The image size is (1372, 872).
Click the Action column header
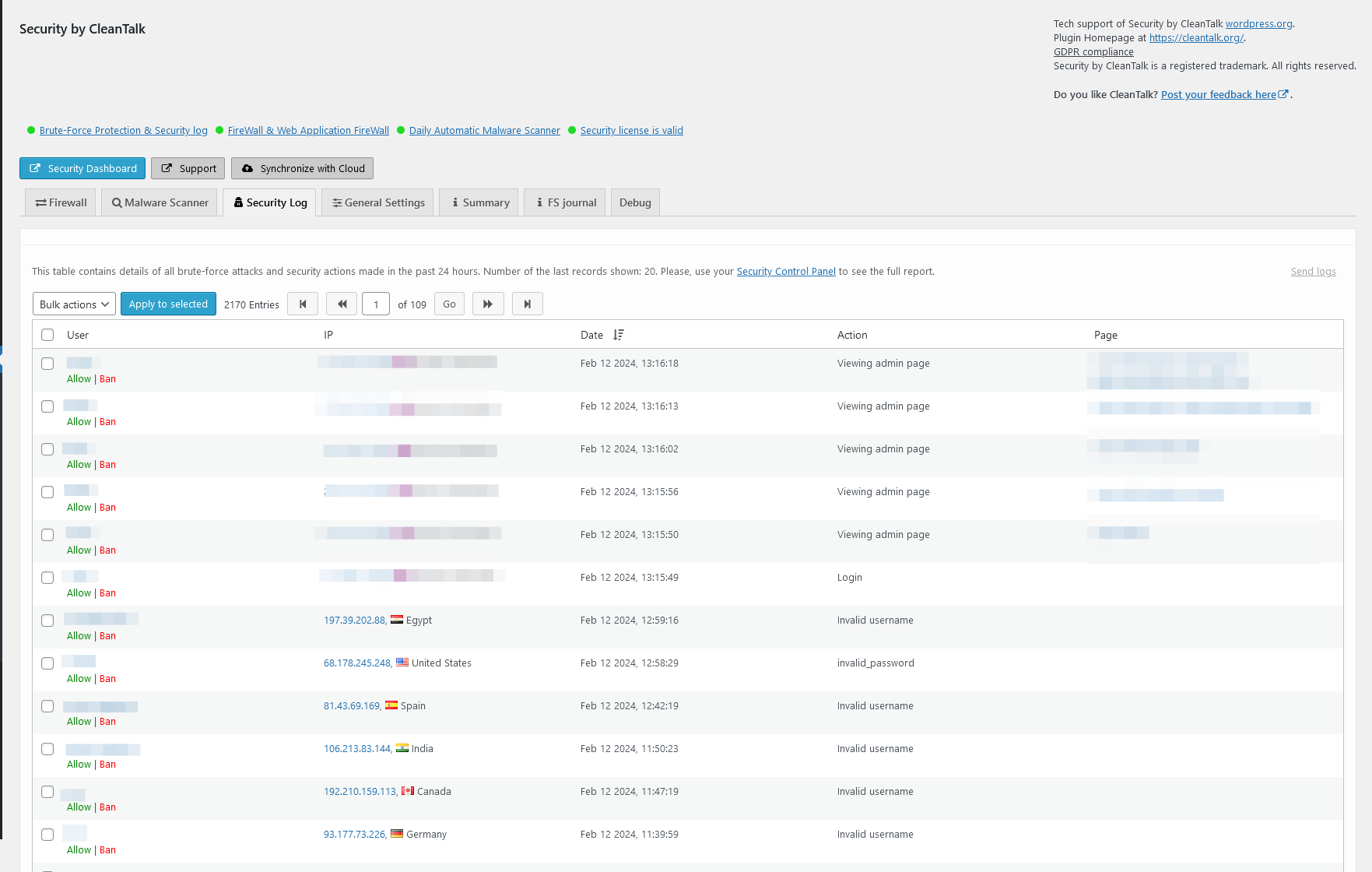pos(852,335)
